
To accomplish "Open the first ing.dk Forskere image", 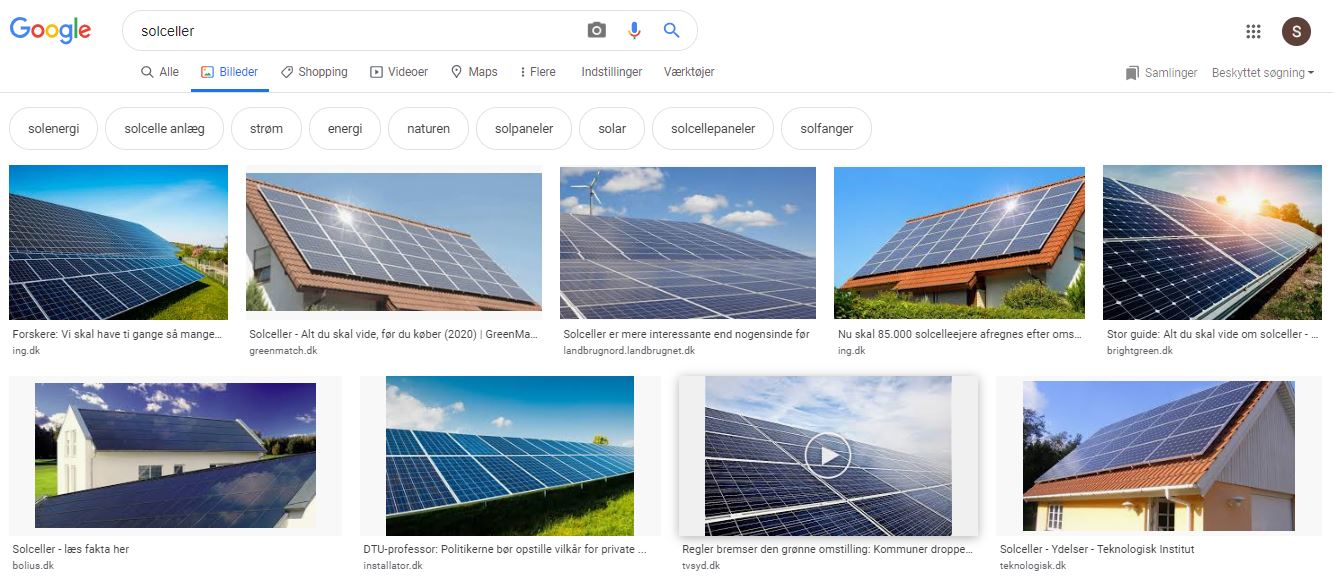I will tap(119, 243).
